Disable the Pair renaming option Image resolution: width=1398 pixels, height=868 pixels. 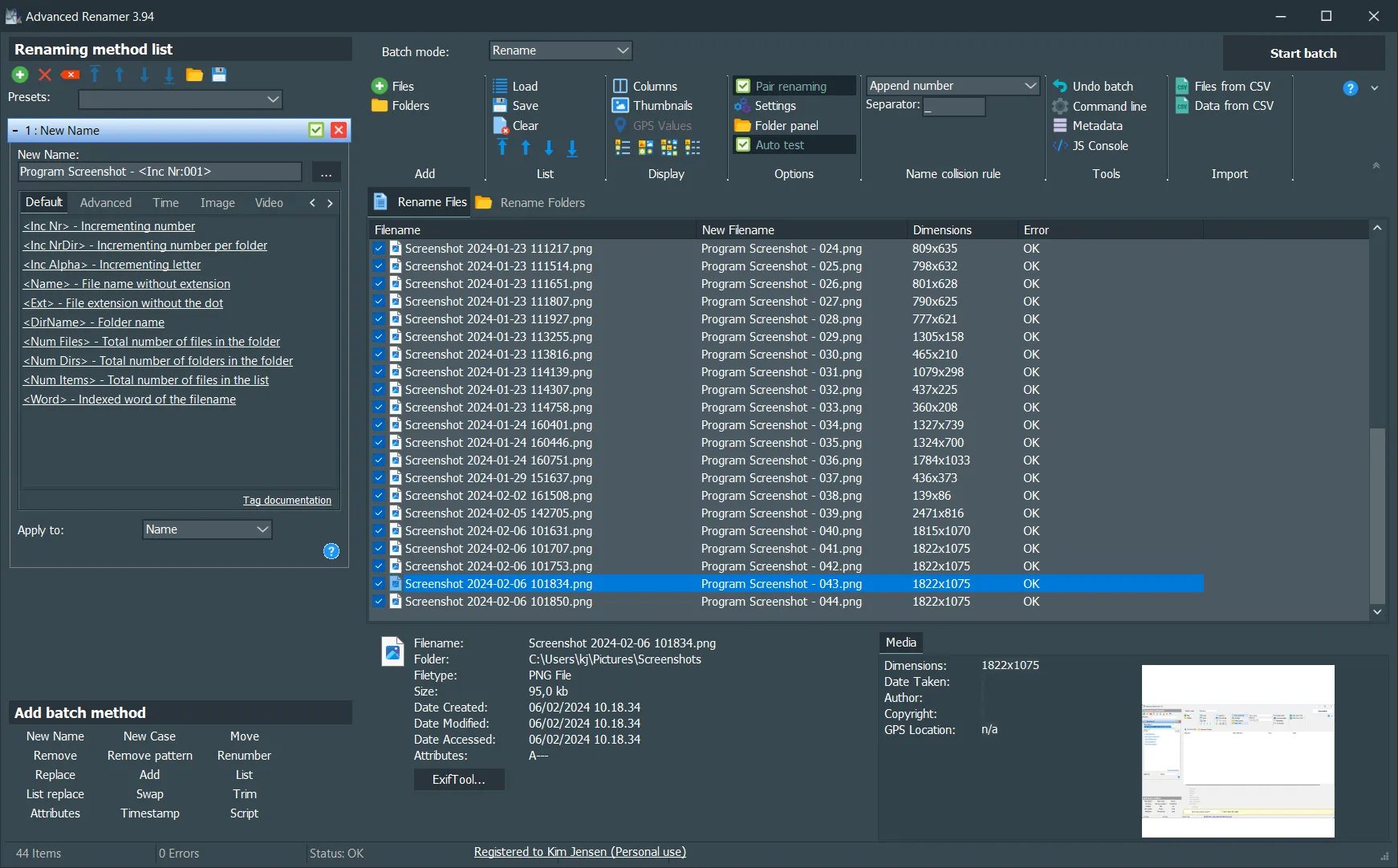tap(743, 86)
